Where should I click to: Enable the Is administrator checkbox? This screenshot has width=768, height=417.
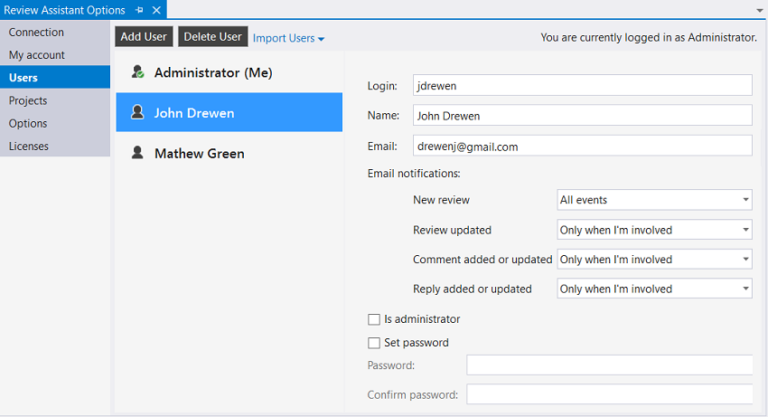pyautogui.click(x=374, y=319)
